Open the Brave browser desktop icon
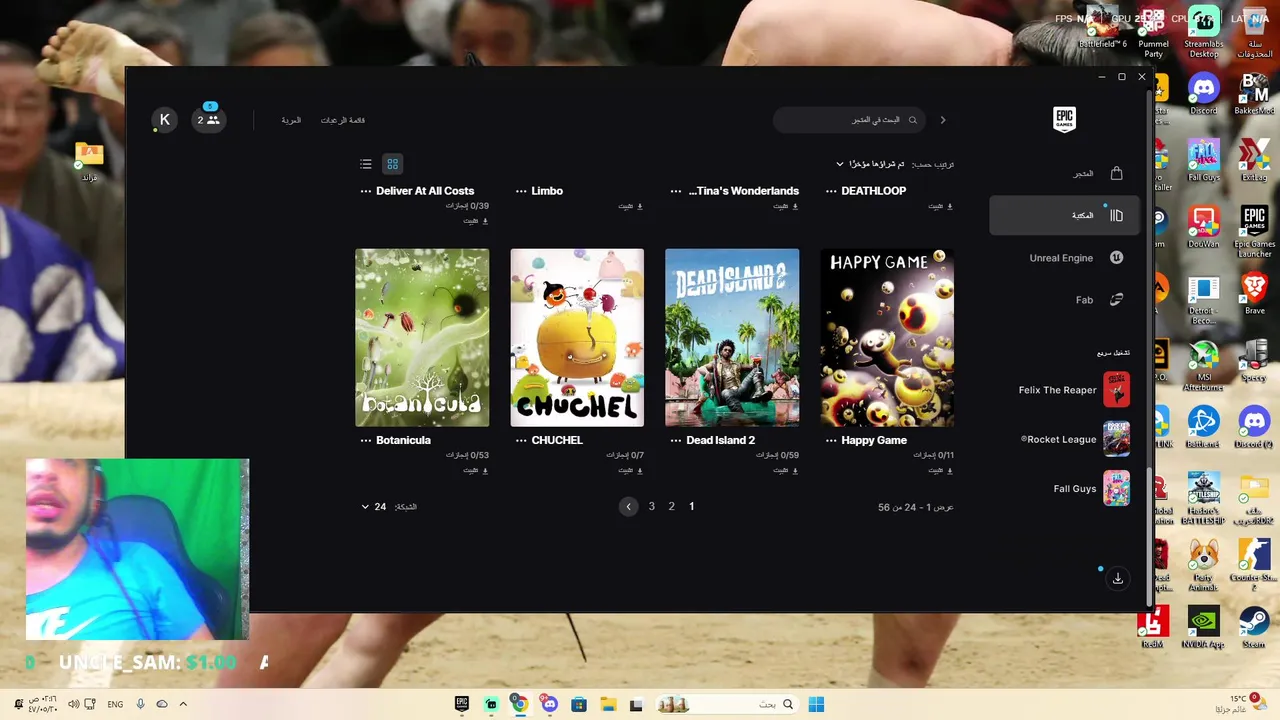This screenshot has width=1280, height=720. click(x=1254, y=295)
